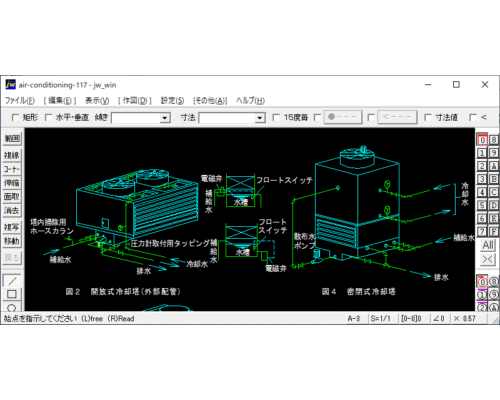
Task: Switch to layer 9 button
Action: pyautogui.click(x=494, y=153)
